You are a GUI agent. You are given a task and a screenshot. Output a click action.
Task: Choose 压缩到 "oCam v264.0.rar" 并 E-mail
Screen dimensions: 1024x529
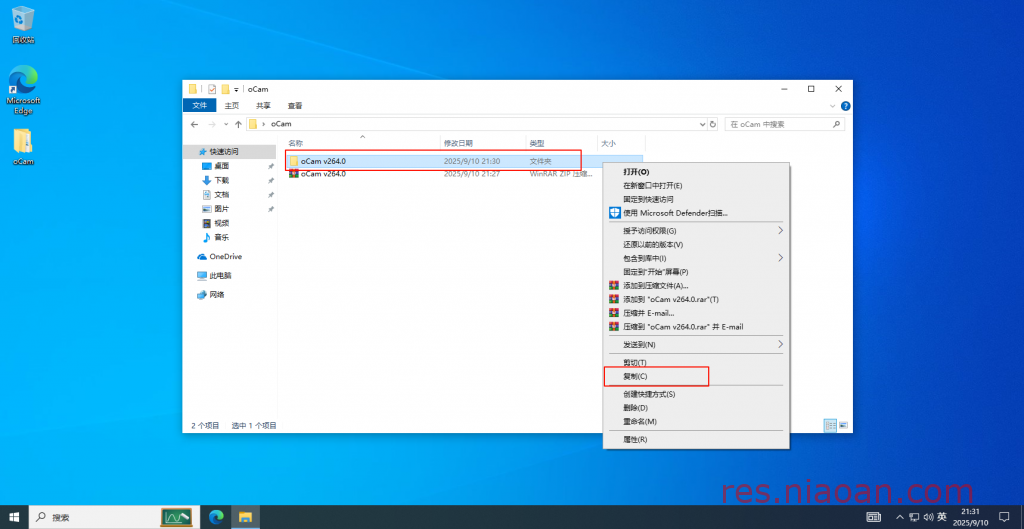coord(696,327)
